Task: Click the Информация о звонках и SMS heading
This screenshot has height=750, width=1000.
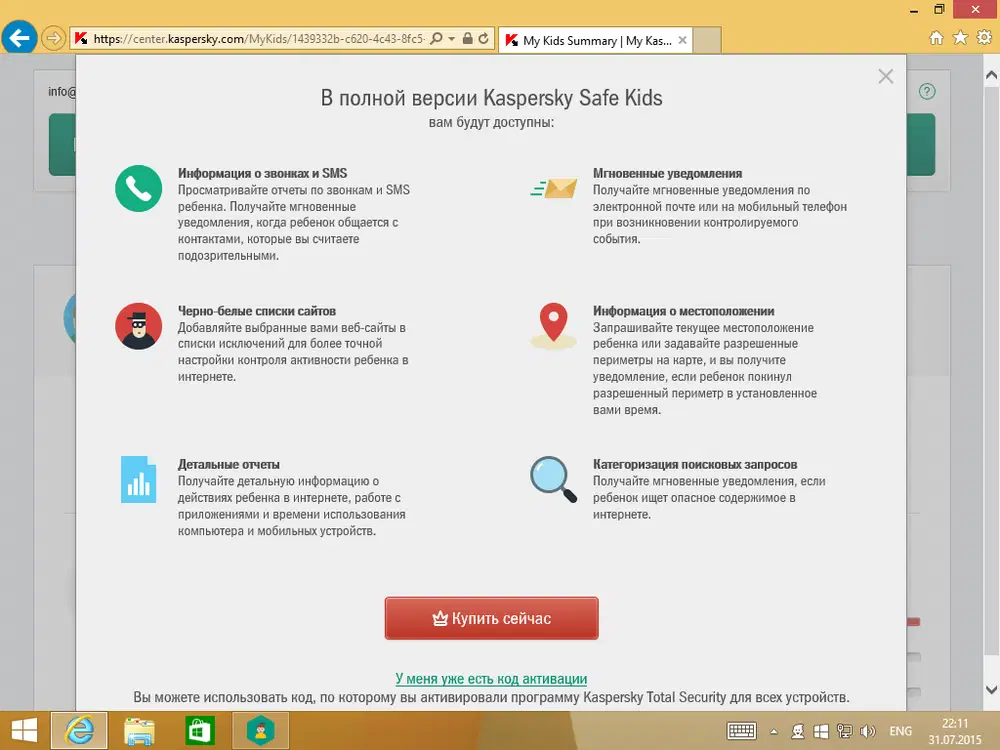Action: point(262,173)
